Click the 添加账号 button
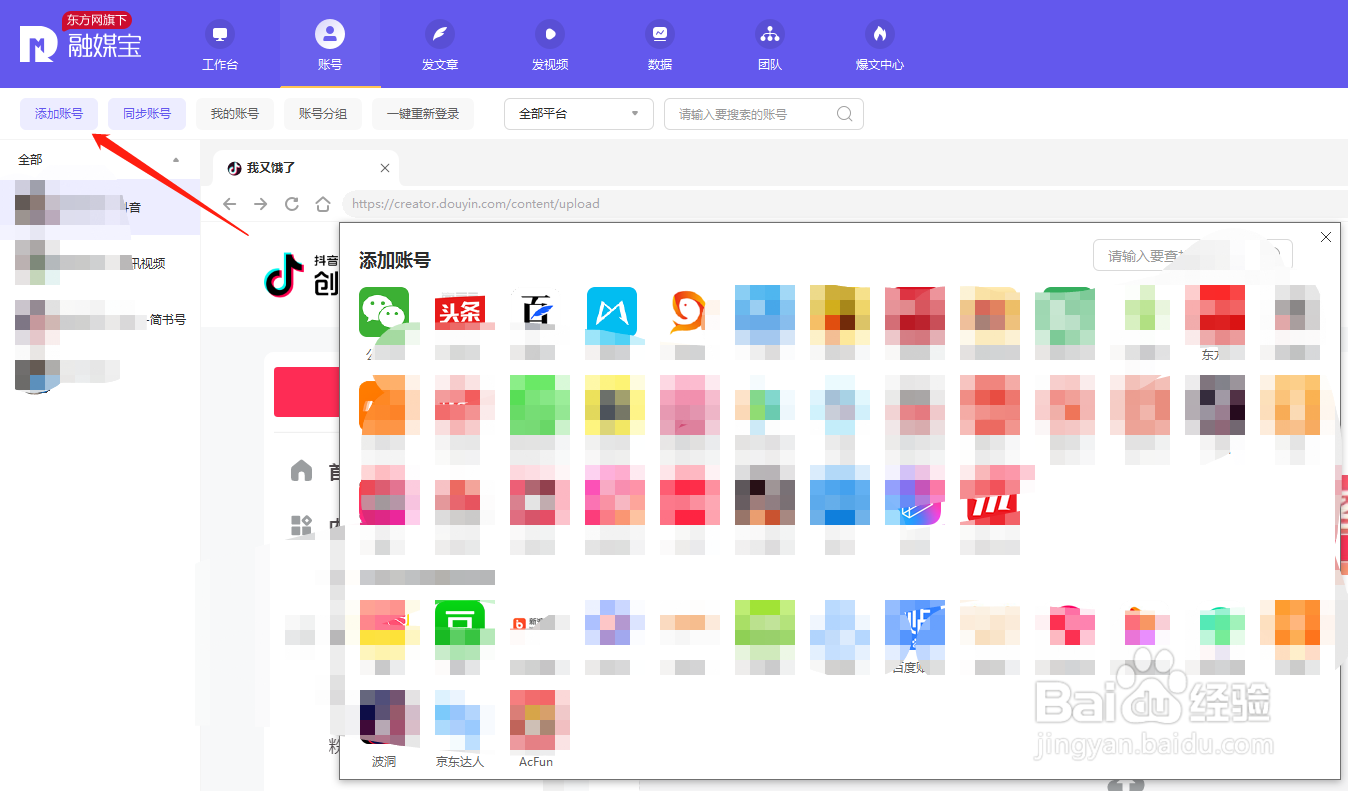The image size is (1348, 791). 59,114
